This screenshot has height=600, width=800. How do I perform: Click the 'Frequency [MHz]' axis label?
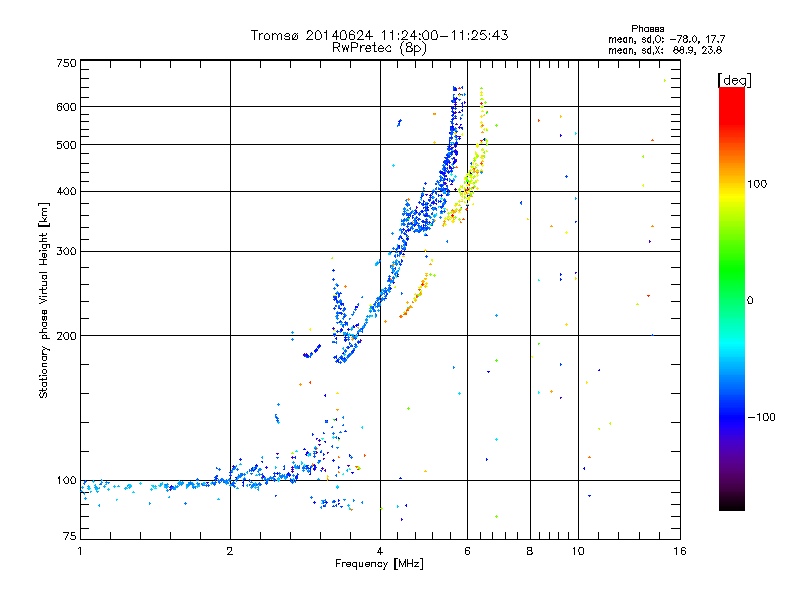pos(379,564)
